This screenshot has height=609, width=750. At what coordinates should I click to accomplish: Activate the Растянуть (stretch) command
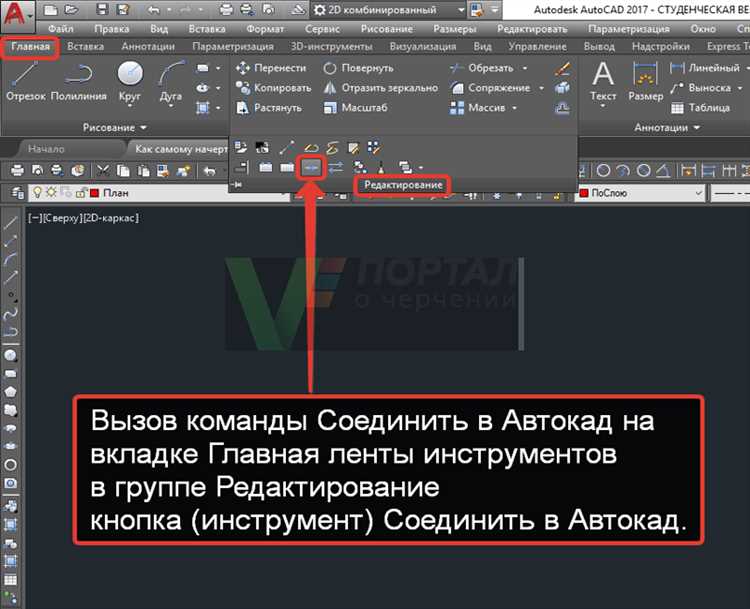point(269,108)
